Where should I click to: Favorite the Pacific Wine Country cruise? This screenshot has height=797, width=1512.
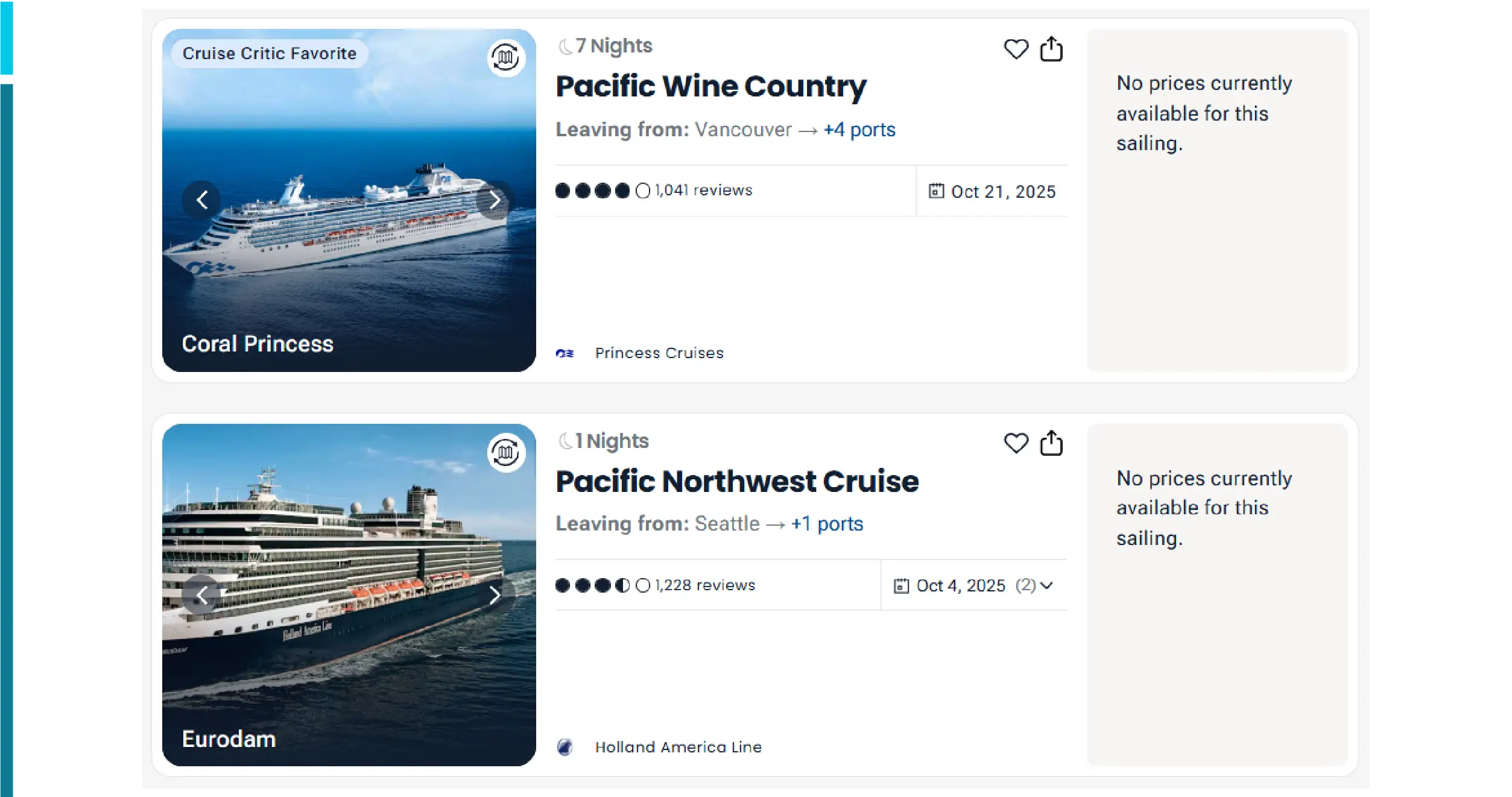1016,49
